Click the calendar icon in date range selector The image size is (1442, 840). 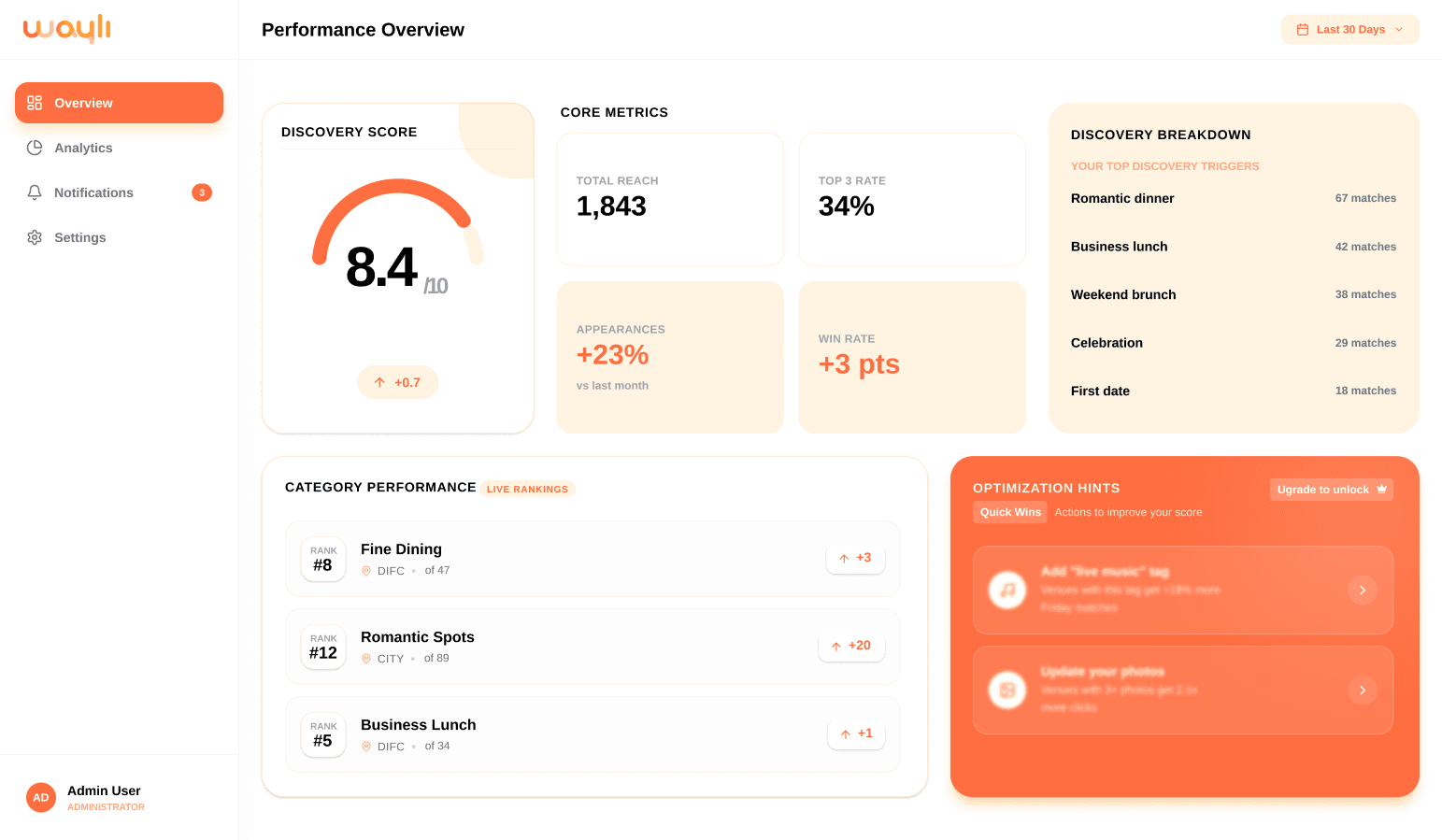[x=1303, y=30]
